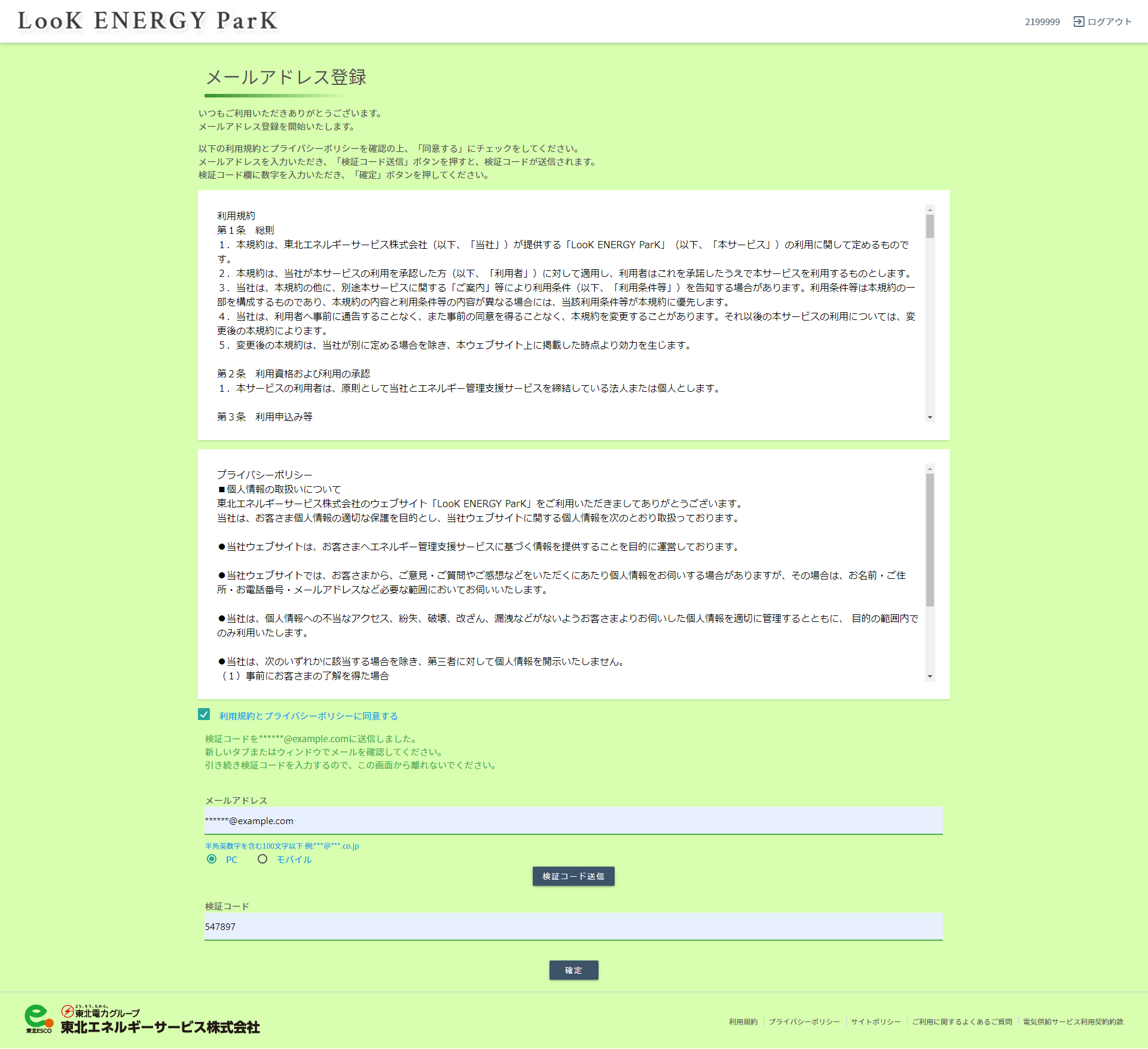Click the 第３条 利用申込み等 line
This screenshot has height=1049, width=1148.
(x=265, y=417)
